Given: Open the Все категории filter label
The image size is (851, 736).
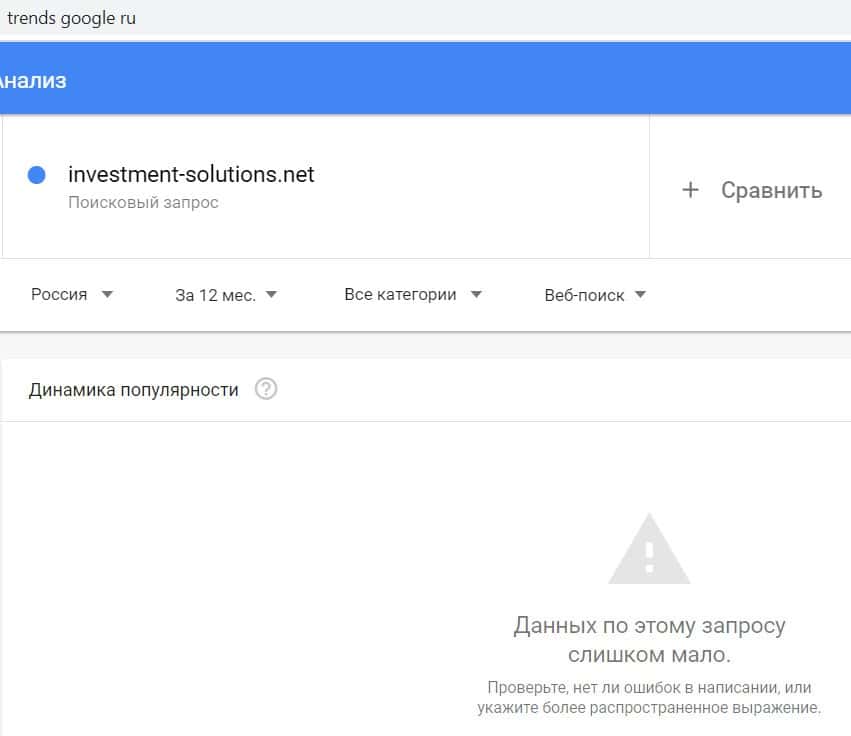Looking at the screenshot, I should coord(400,295).
